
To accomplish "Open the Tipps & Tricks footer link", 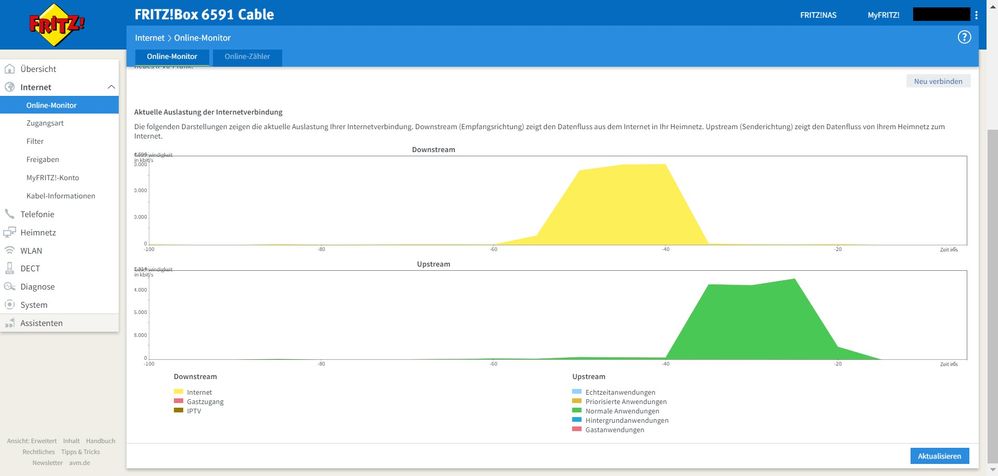I will (81, 452).
